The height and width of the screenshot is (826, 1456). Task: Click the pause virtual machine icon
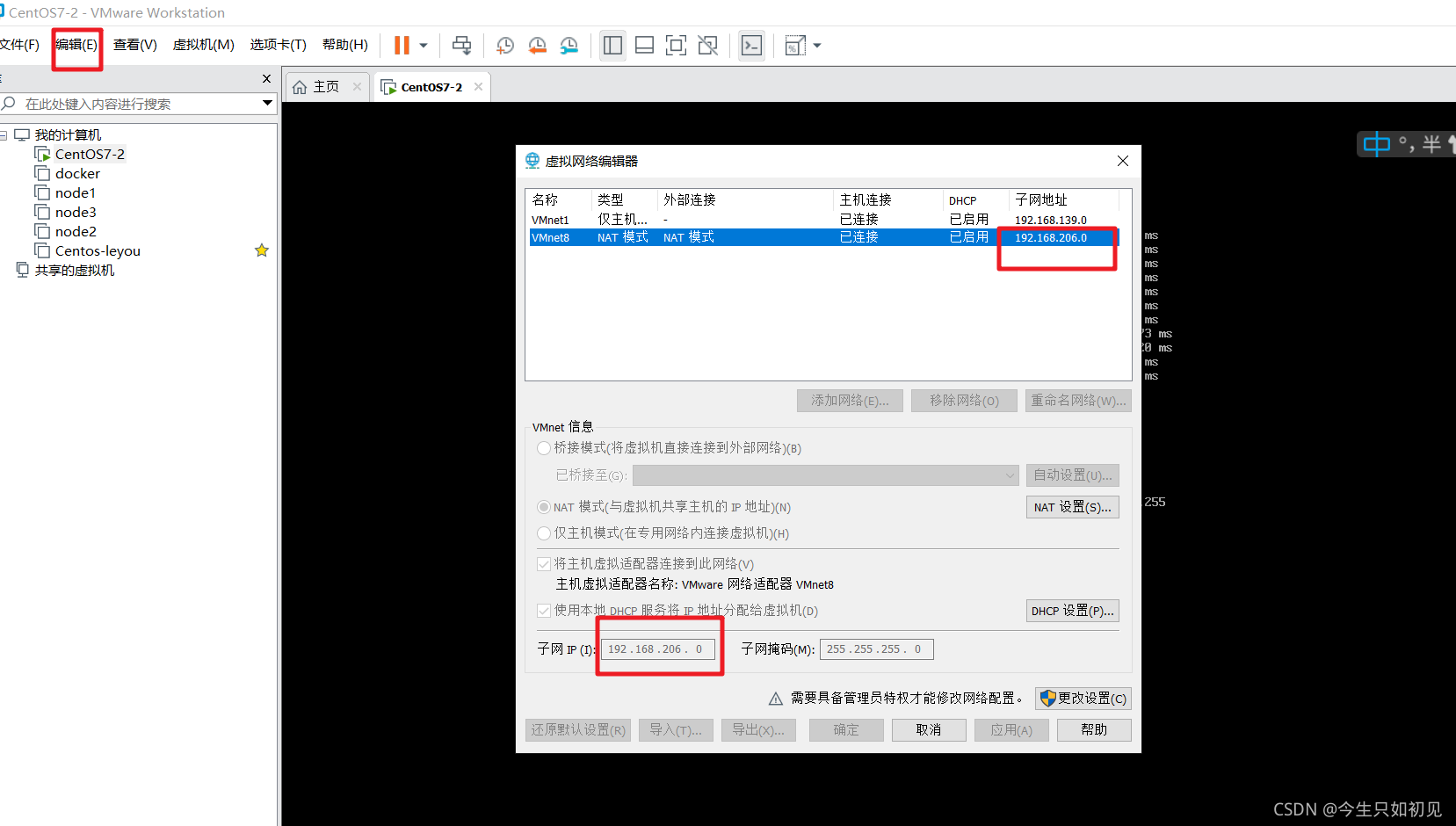pyautogui.click(x=402, y=46)
